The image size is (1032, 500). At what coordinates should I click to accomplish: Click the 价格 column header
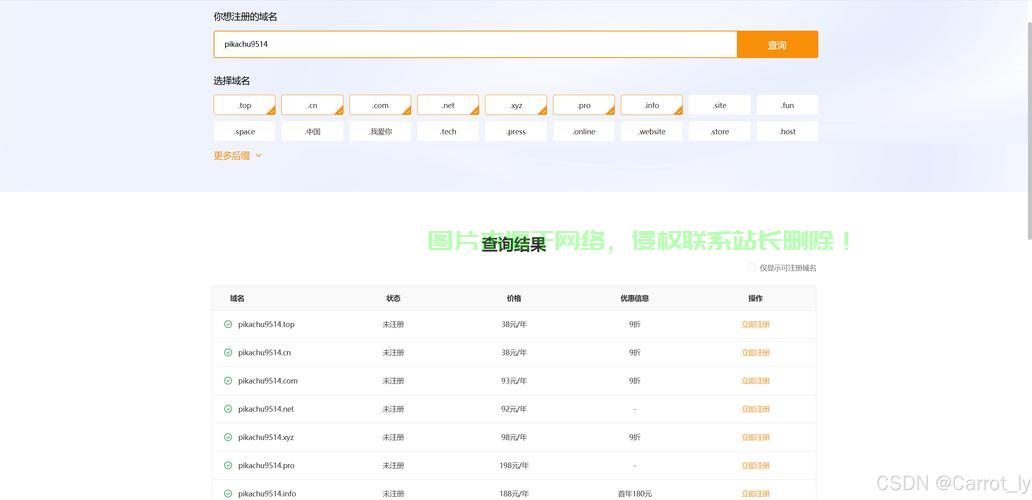[514, 298]
